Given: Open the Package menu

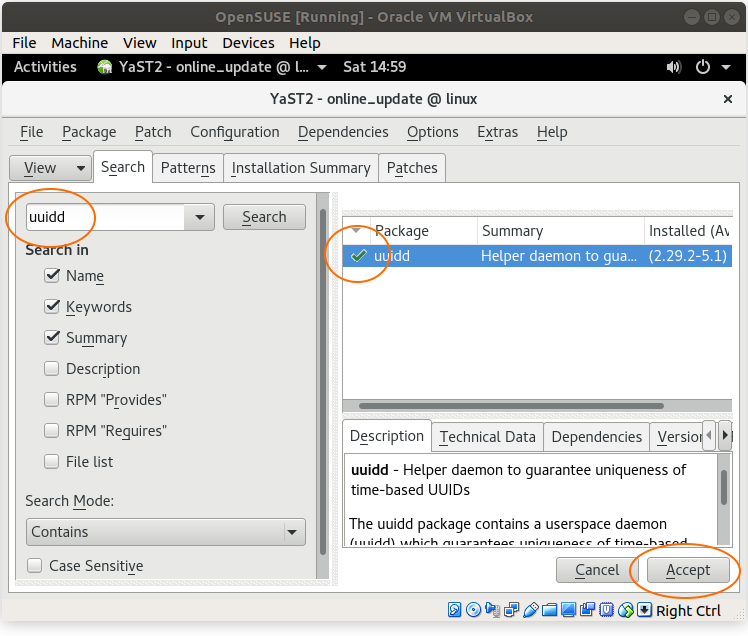Looking at the screenshot, I should (x=89, y=132).
